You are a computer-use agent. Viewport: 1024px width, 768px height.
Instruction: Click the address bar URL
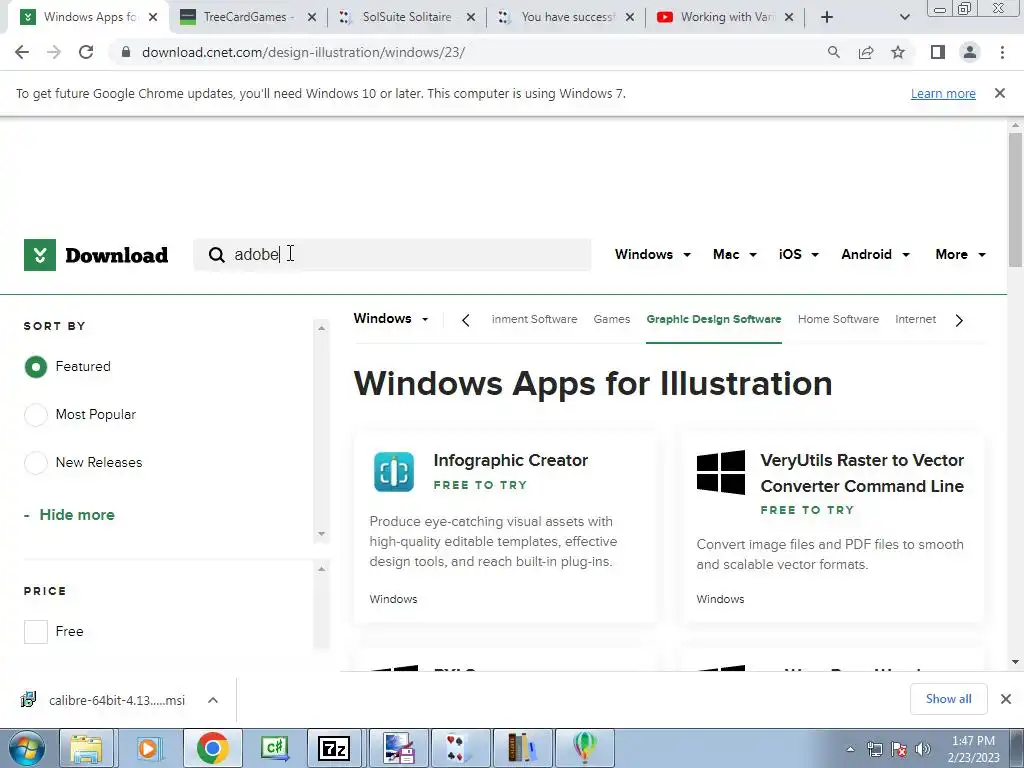[x=304, y=52]
